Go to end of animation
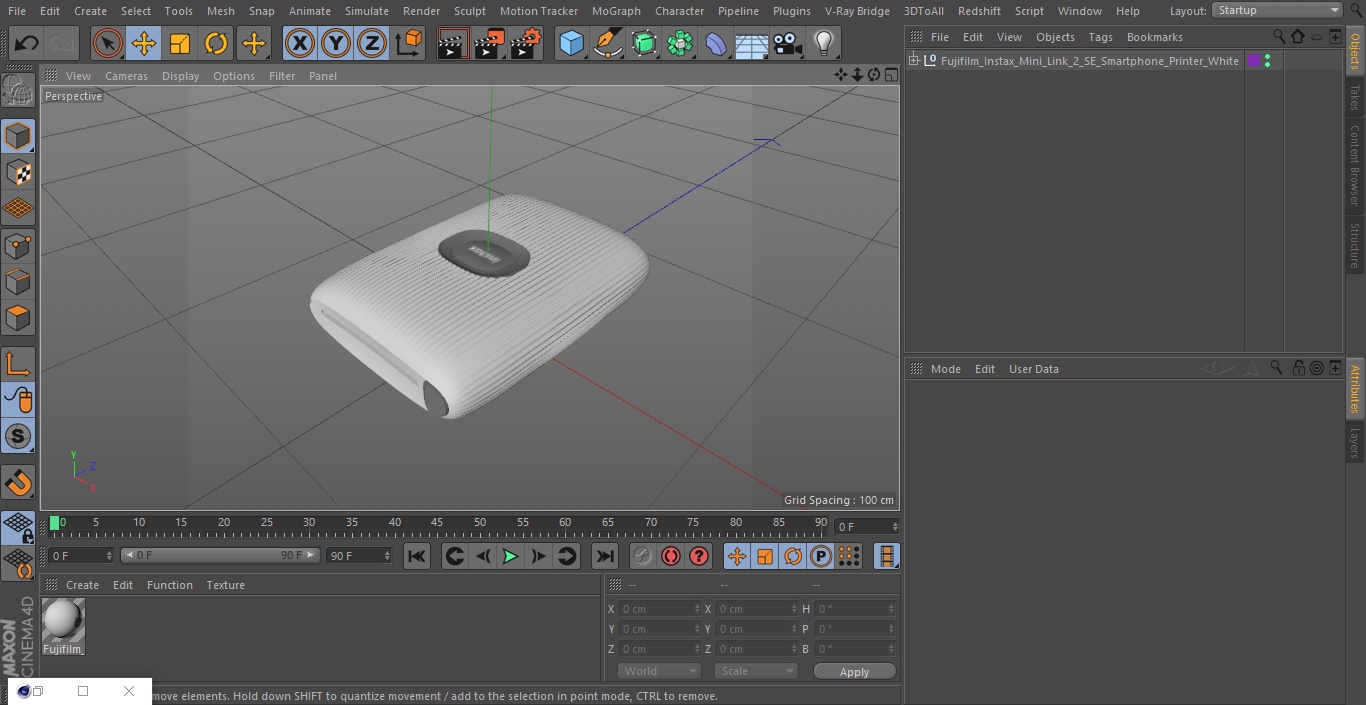This screenshot has width=1366, height=705. point(605,556)
